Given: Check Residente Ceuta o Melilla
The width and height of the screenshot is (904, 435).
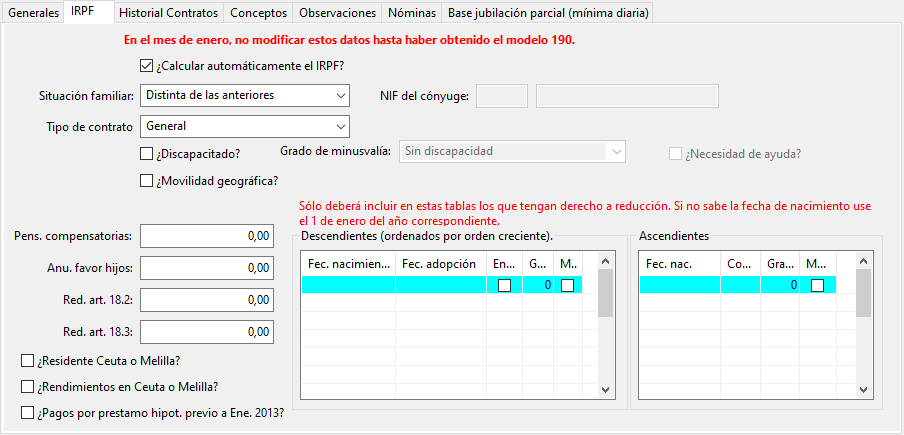Looking at the screenshot, I should tap(27, 361).
